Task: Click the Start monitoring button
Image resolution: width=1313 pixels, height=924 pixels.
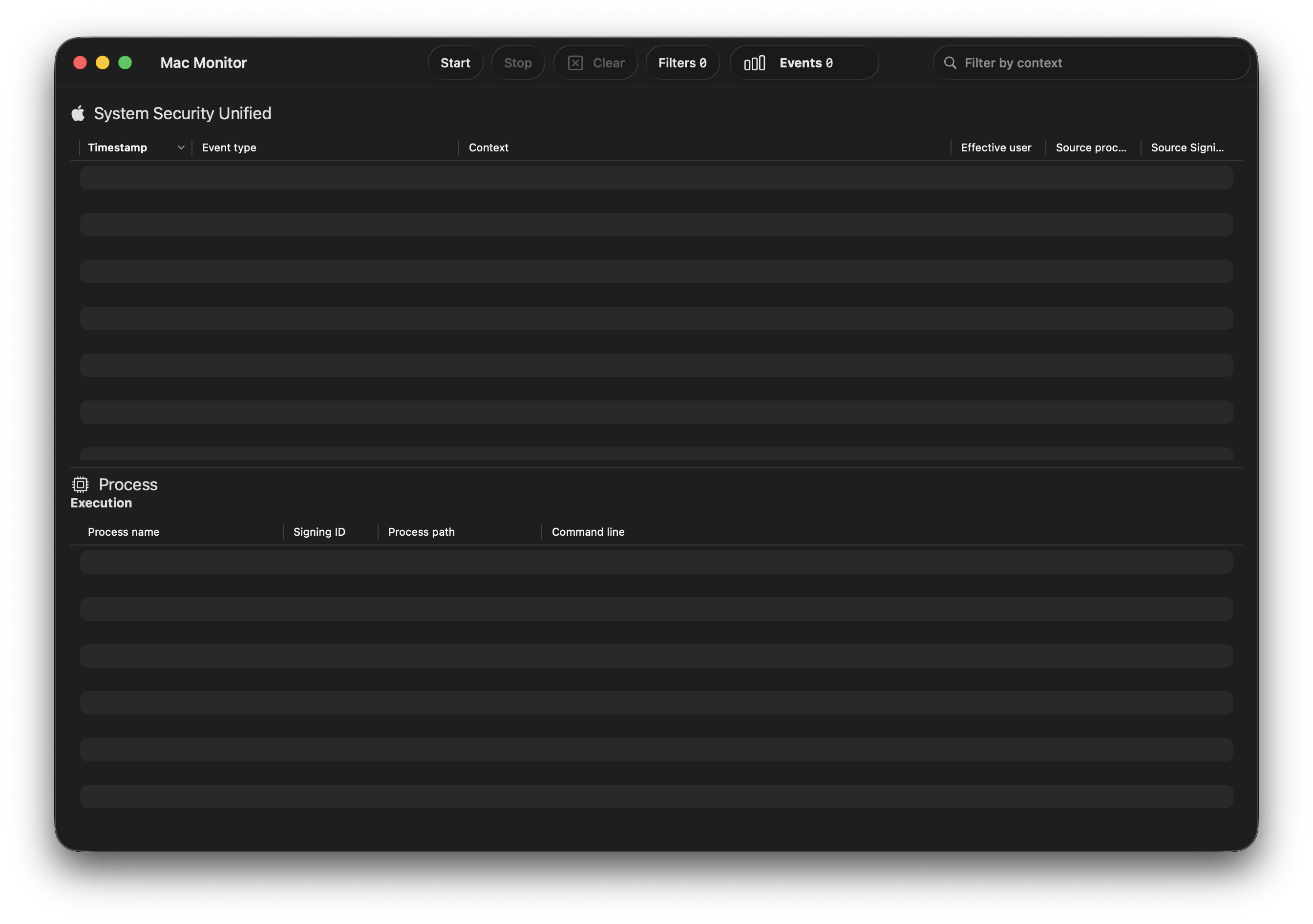Action: [x=455, y=63]
